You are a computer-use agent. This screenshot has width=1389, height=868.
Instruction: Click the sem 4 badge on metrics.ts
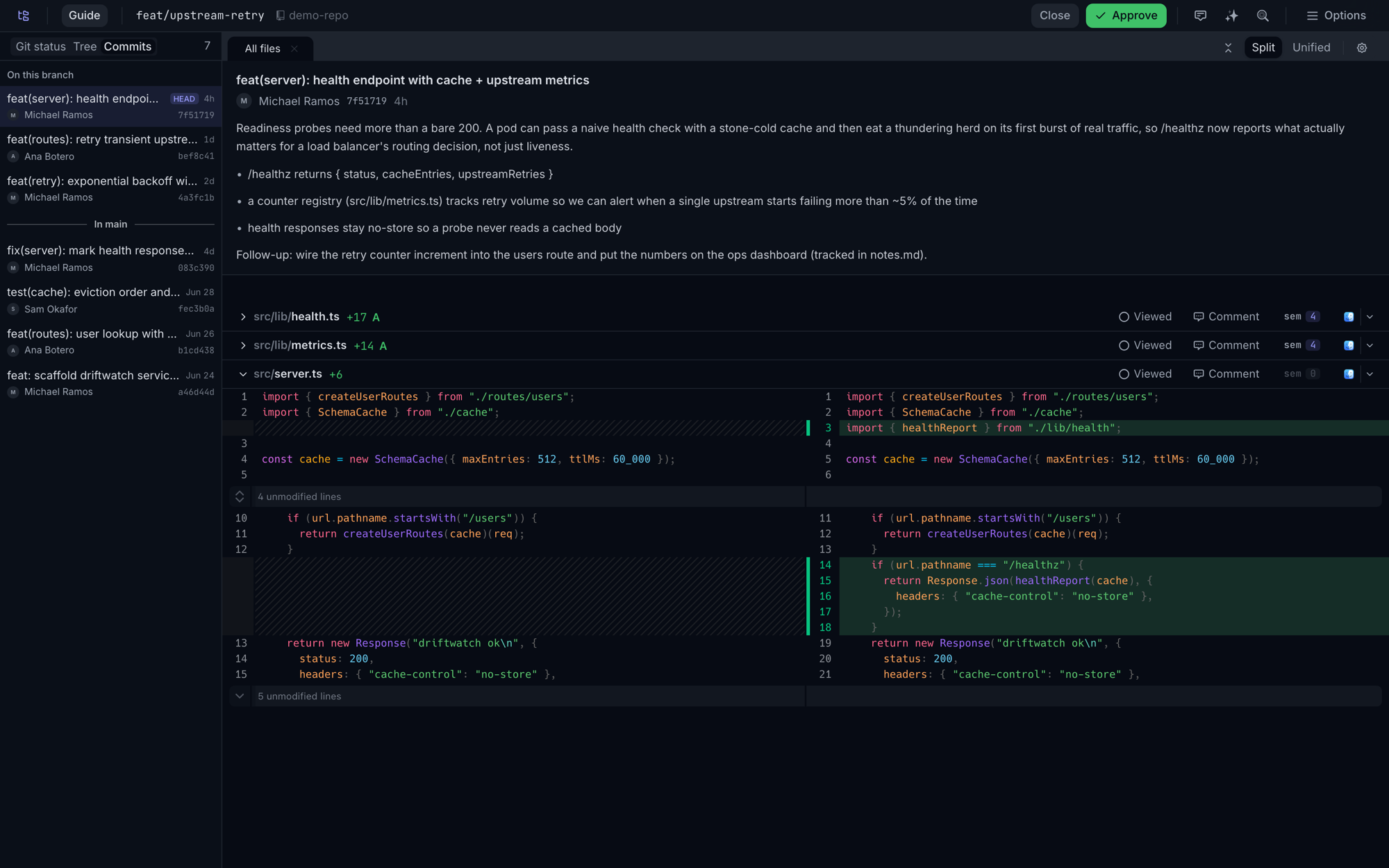click(1301, 345)
